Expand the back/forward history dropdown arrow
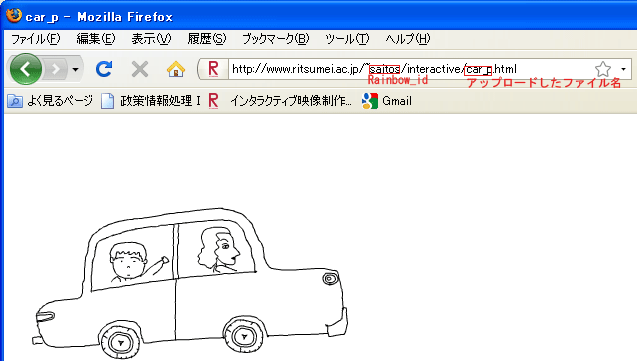The width and height of the screenshot is (637, 361). [x=75, y=69]
